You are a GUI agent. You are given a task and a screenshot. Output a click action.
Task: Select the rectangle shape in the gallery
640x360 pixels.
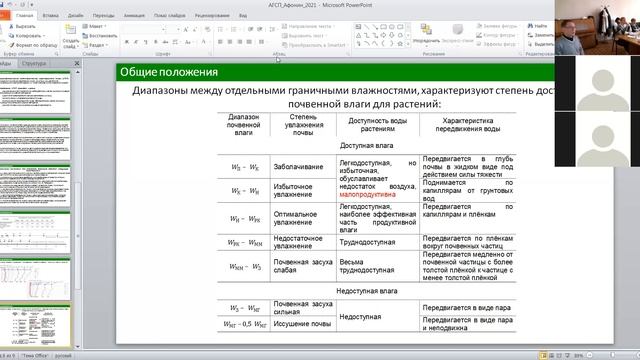[x=383, y=27]
